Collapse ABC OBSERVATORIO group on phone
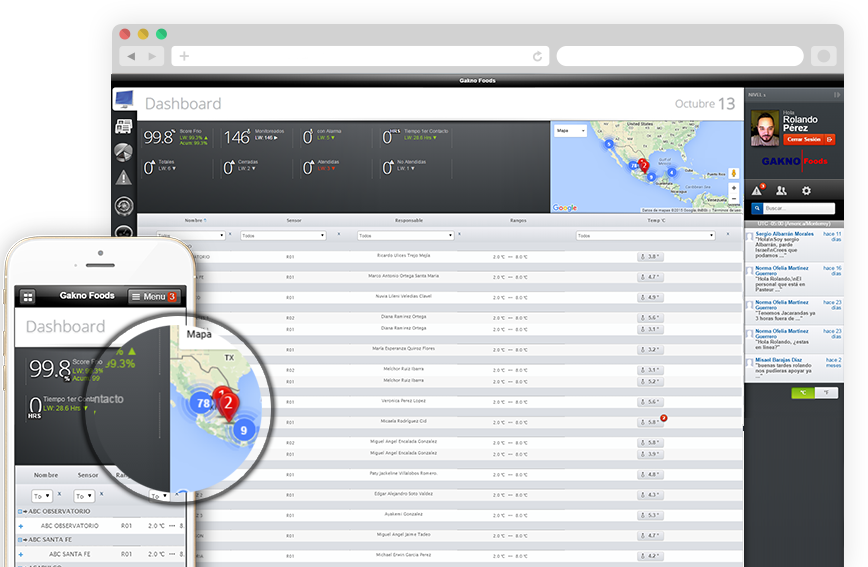 (x=20, y=512)
